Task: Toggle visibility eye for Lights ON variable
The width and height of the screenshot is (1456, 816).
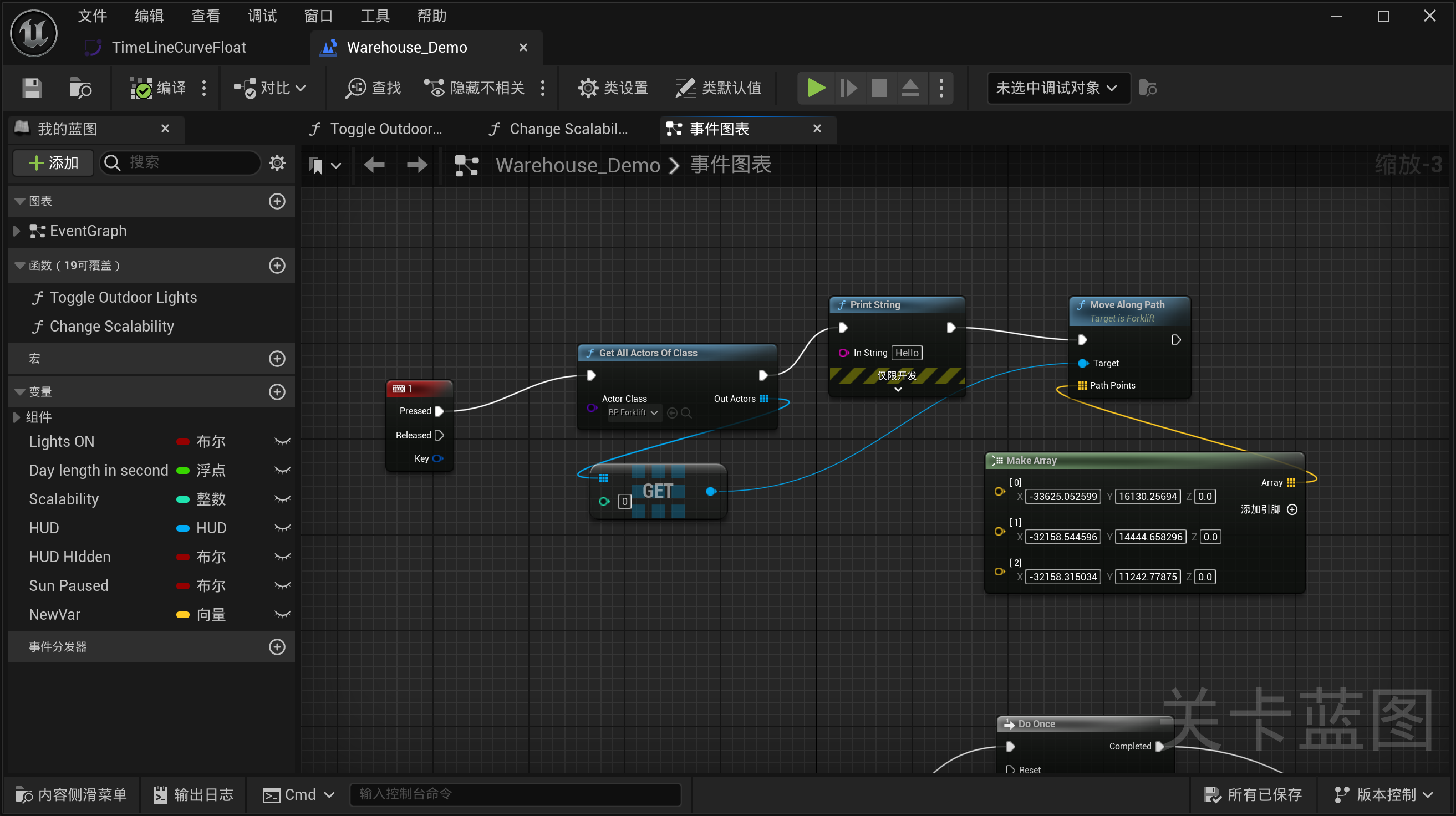Action: click(x=282, y=441)
